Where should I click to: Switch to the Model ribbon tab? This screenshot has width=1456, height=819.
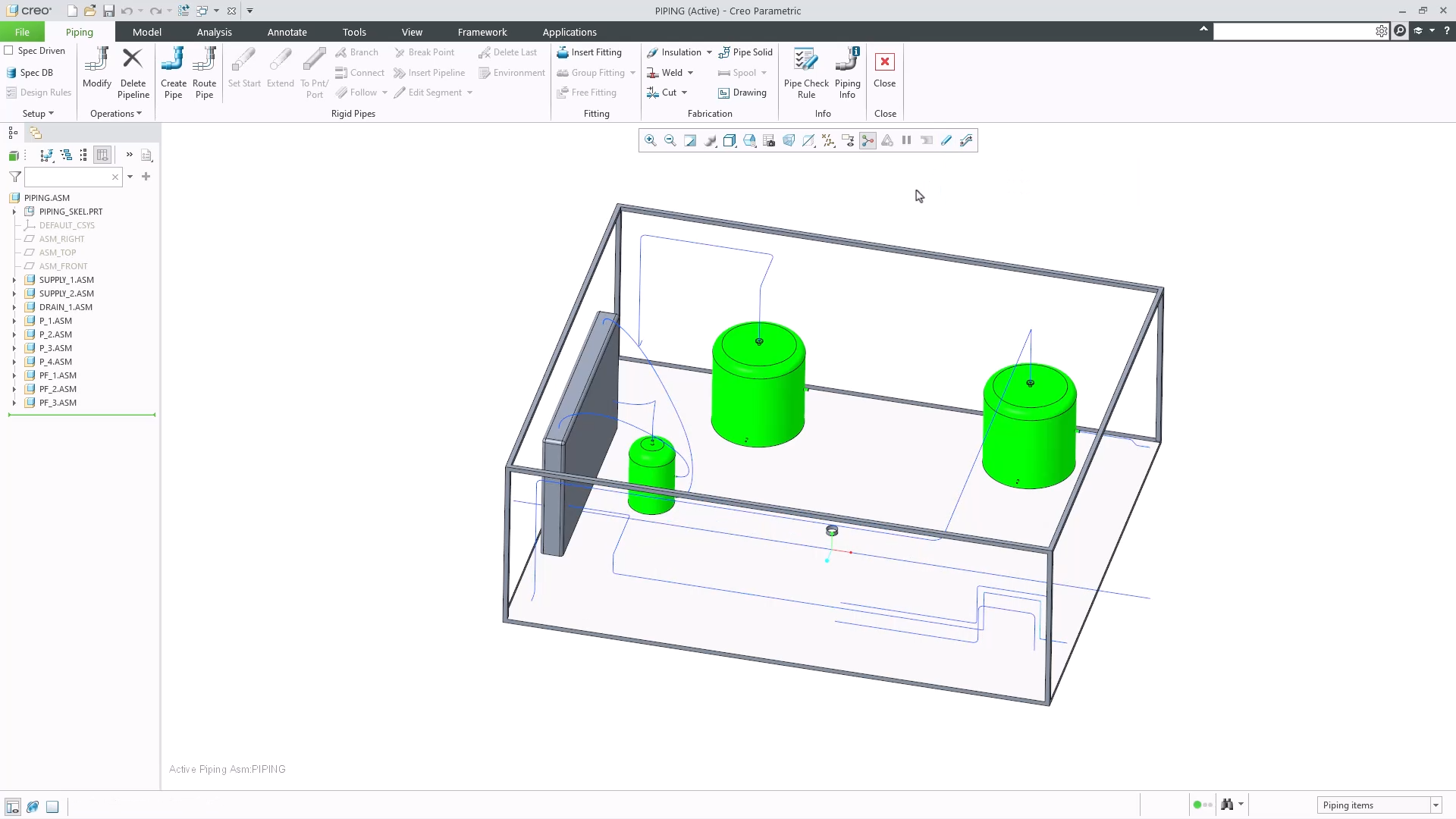(x=146, y=32)
